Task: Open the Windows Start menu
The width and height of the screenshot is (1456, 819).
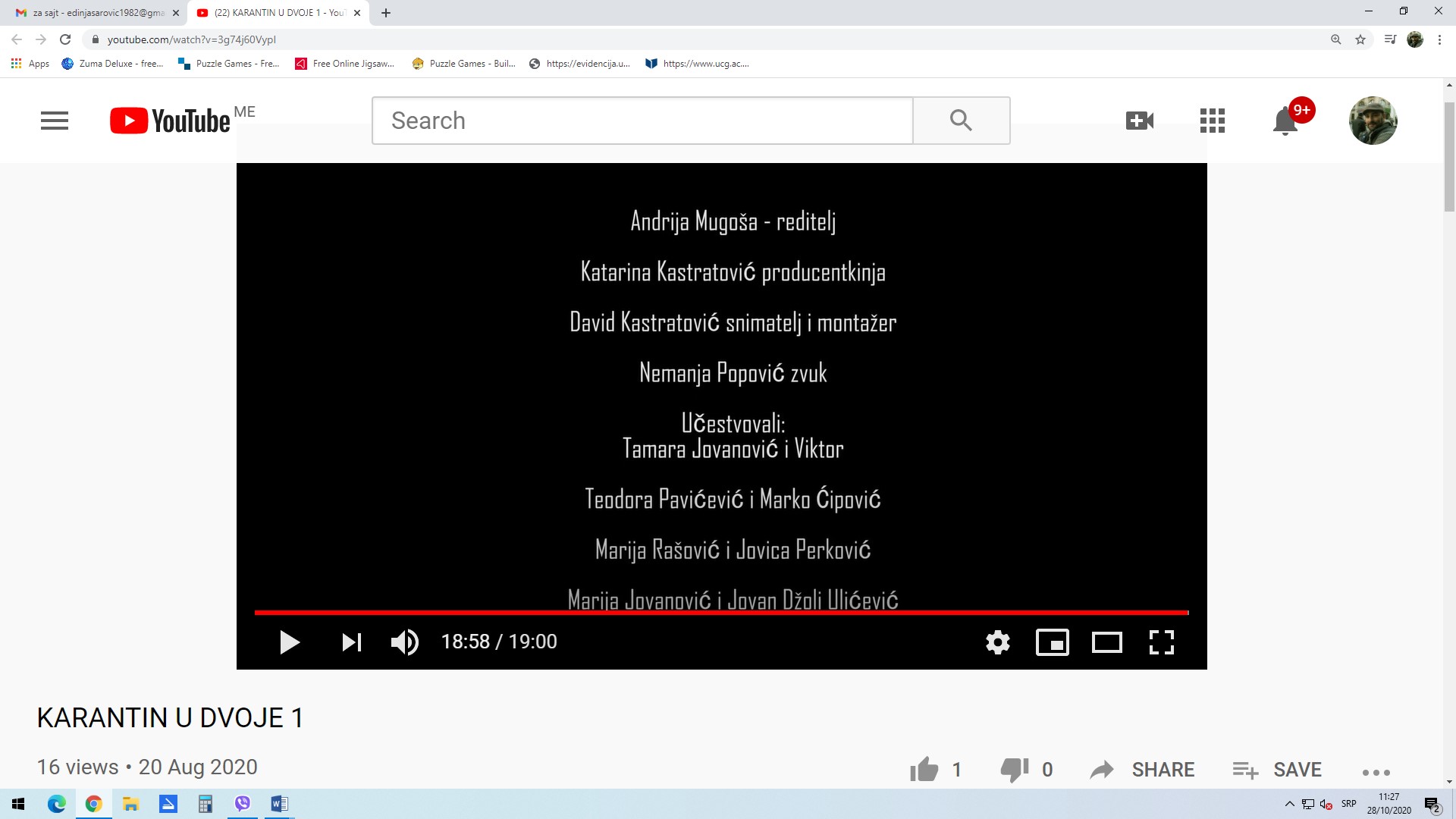Action: pos(18,804)
